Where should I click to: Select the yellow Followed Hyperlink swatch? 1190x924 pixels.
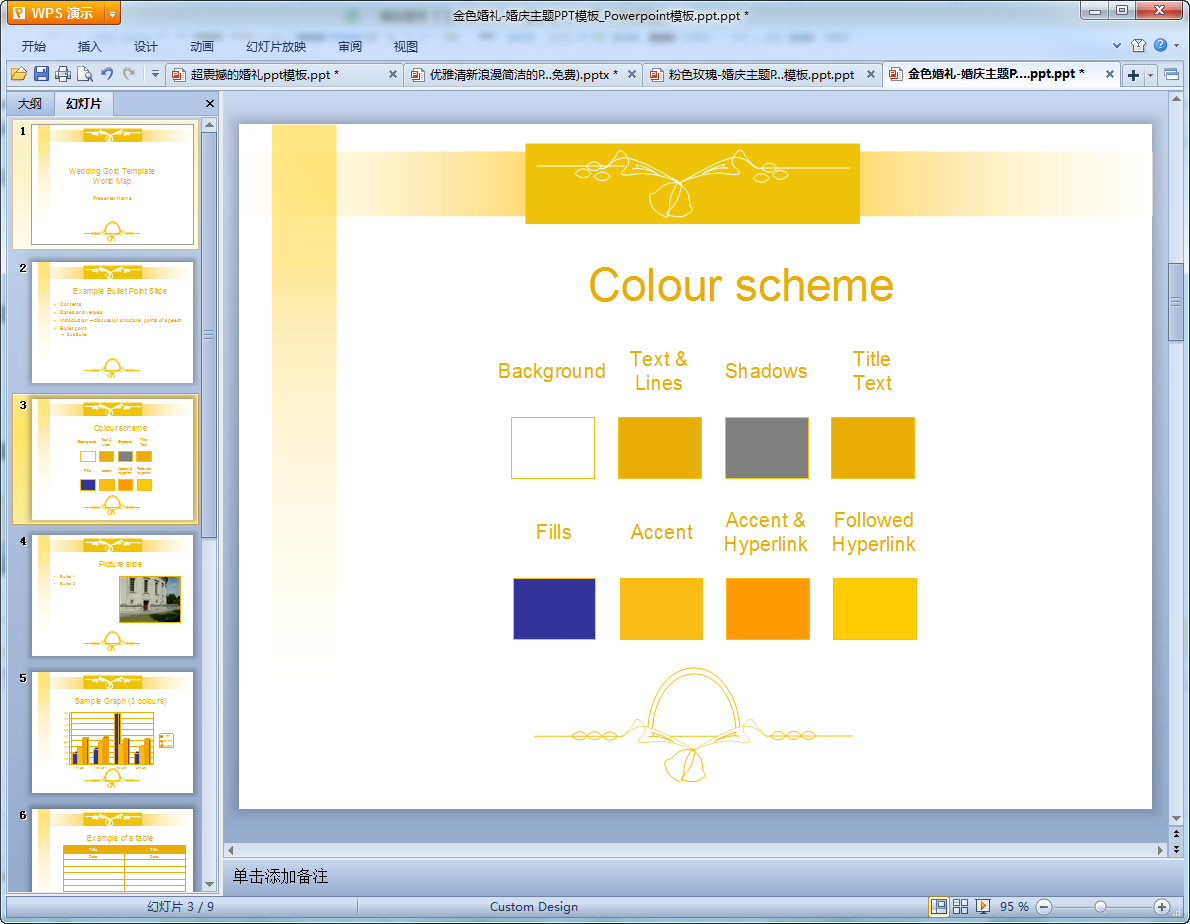click(874, 608)
